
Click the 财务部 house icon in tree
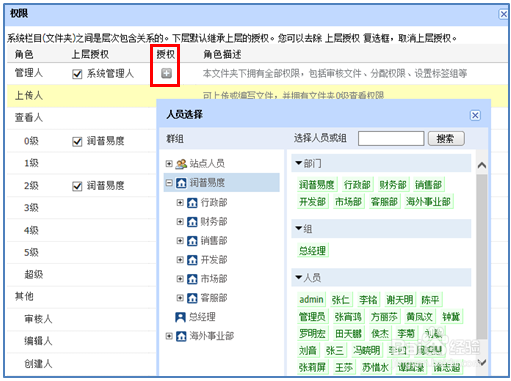[x=192, y=222]
